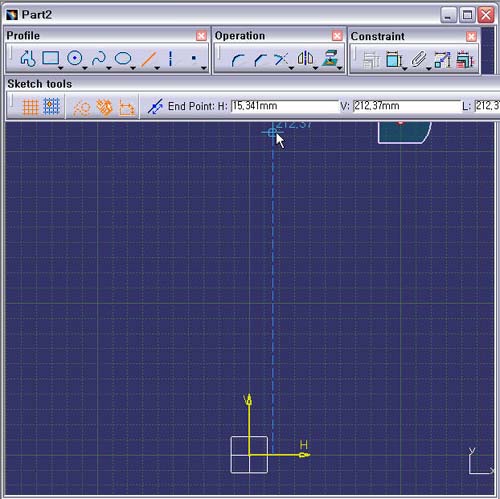The image size is (500, 499).
Task: Click the V coordinate value field
Action: [406, 106]
